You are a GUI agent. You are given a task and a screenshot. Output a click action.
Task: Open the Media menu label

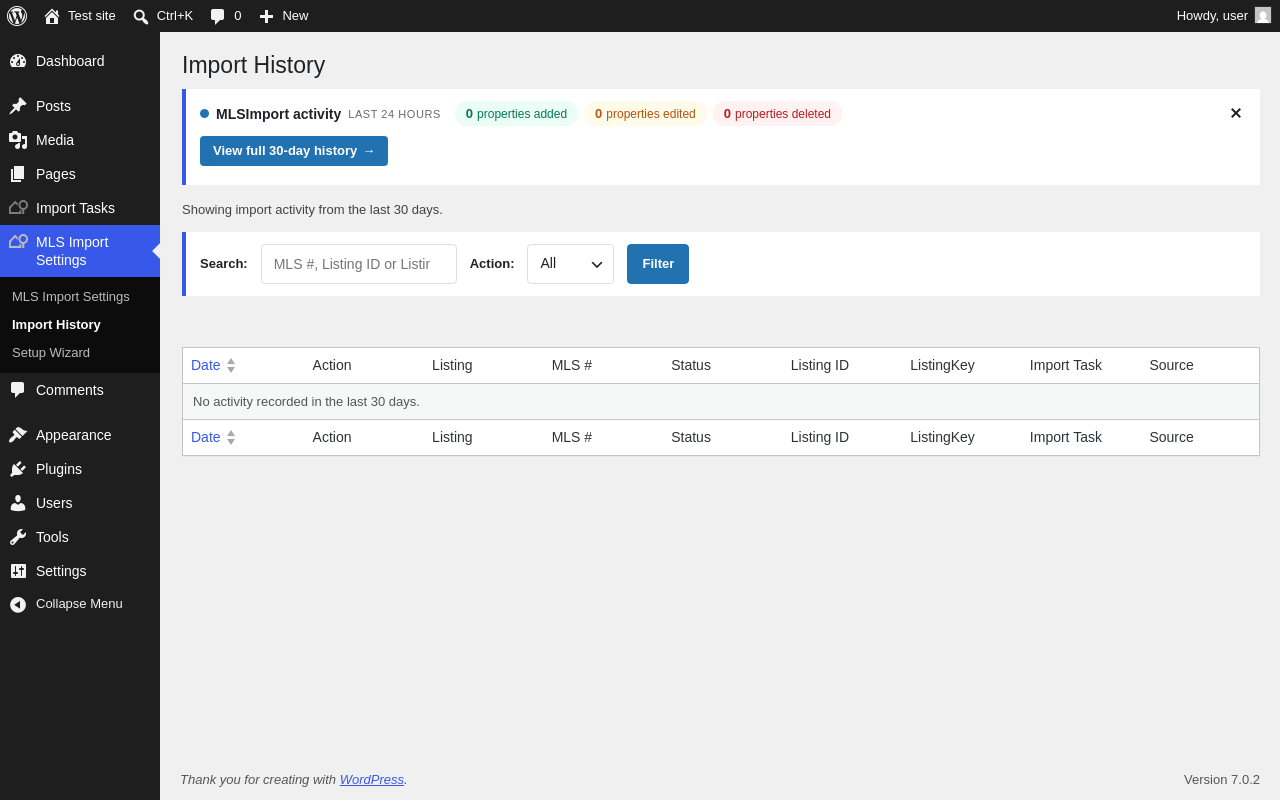point(55,140)
